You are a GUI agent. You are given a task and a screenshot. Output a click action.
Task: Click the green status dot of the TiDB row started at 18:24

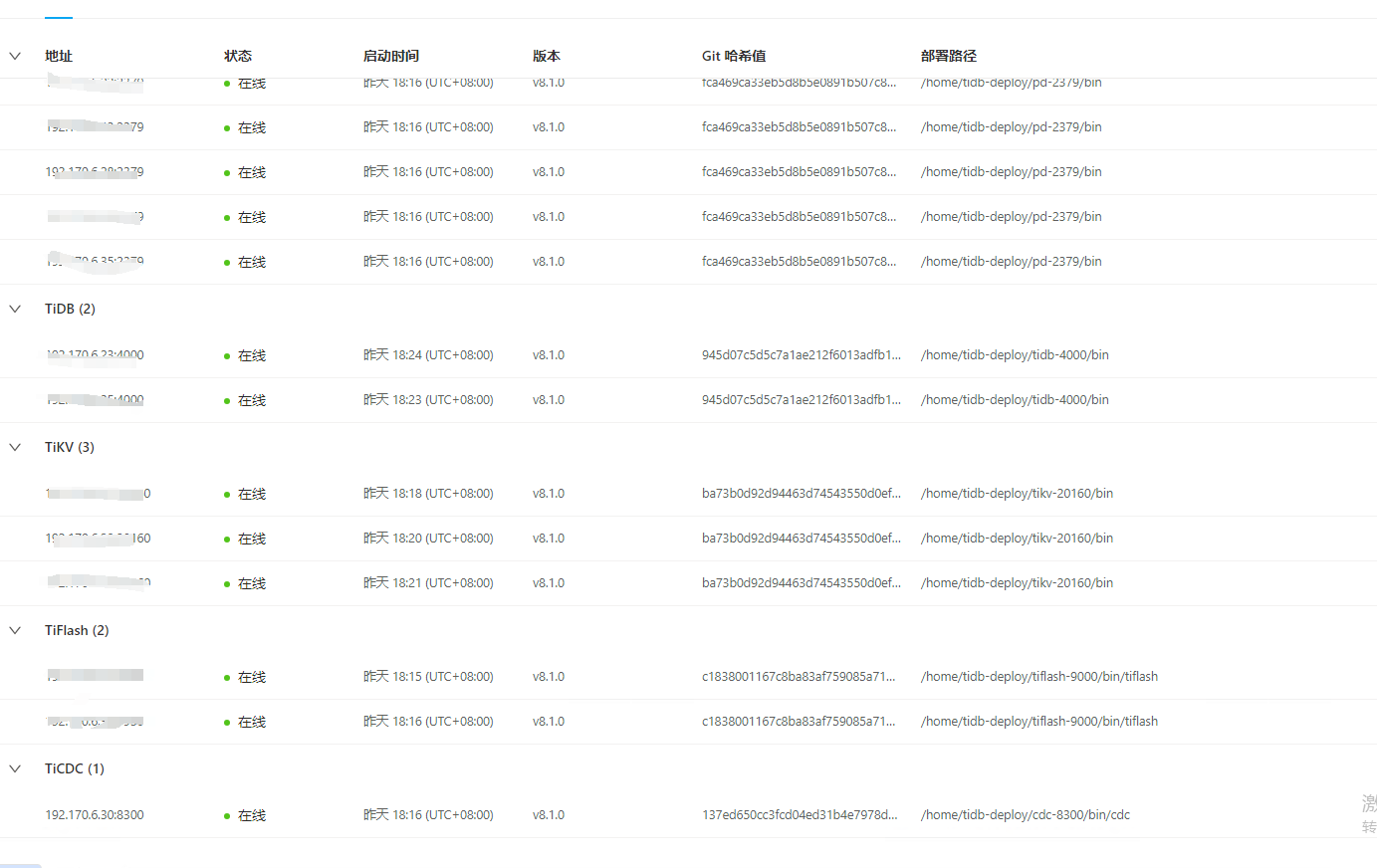click(x=227, y=356)
